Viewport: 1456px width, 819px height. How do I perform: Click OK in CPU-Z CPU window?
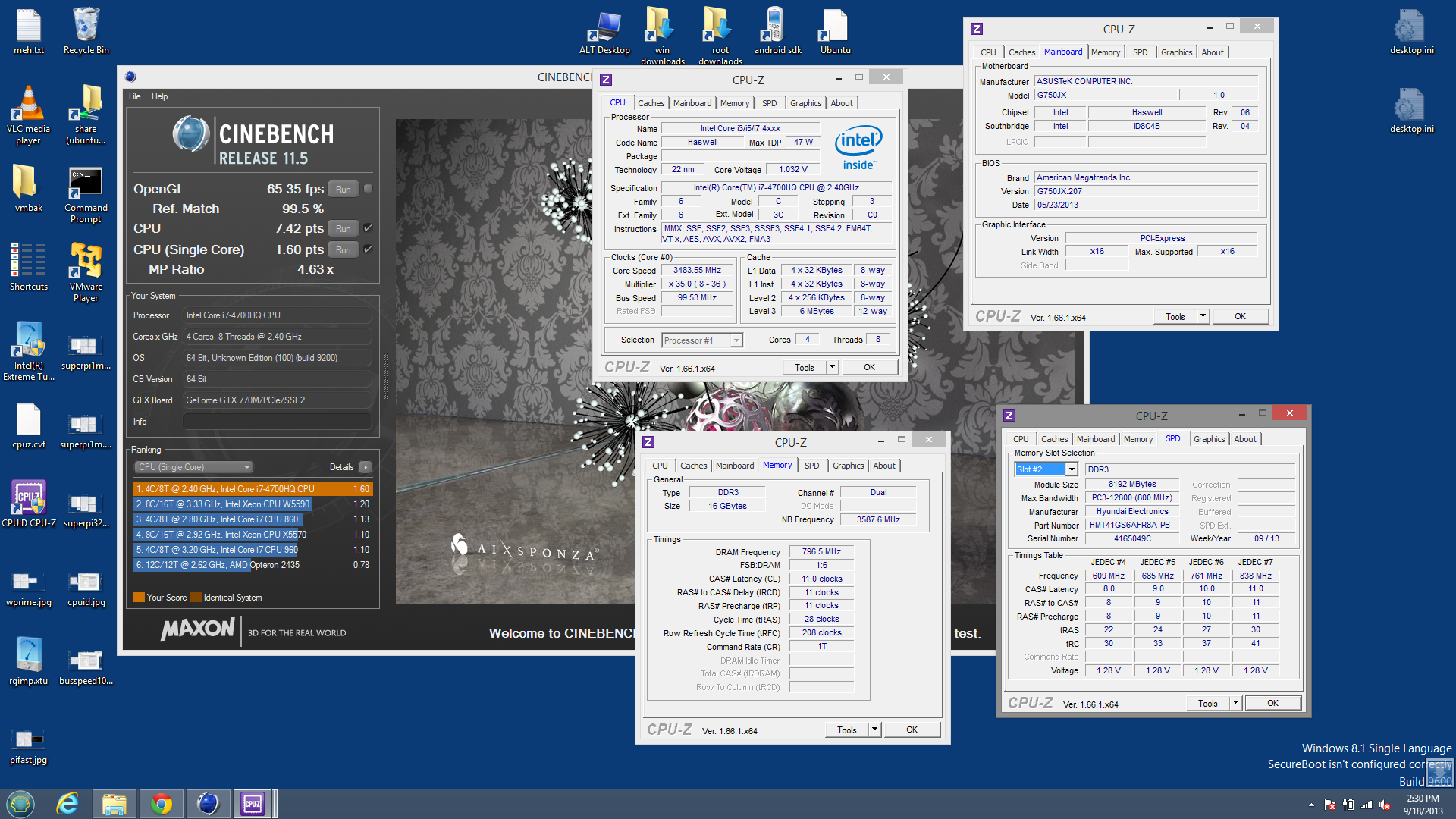click(869, 367)
